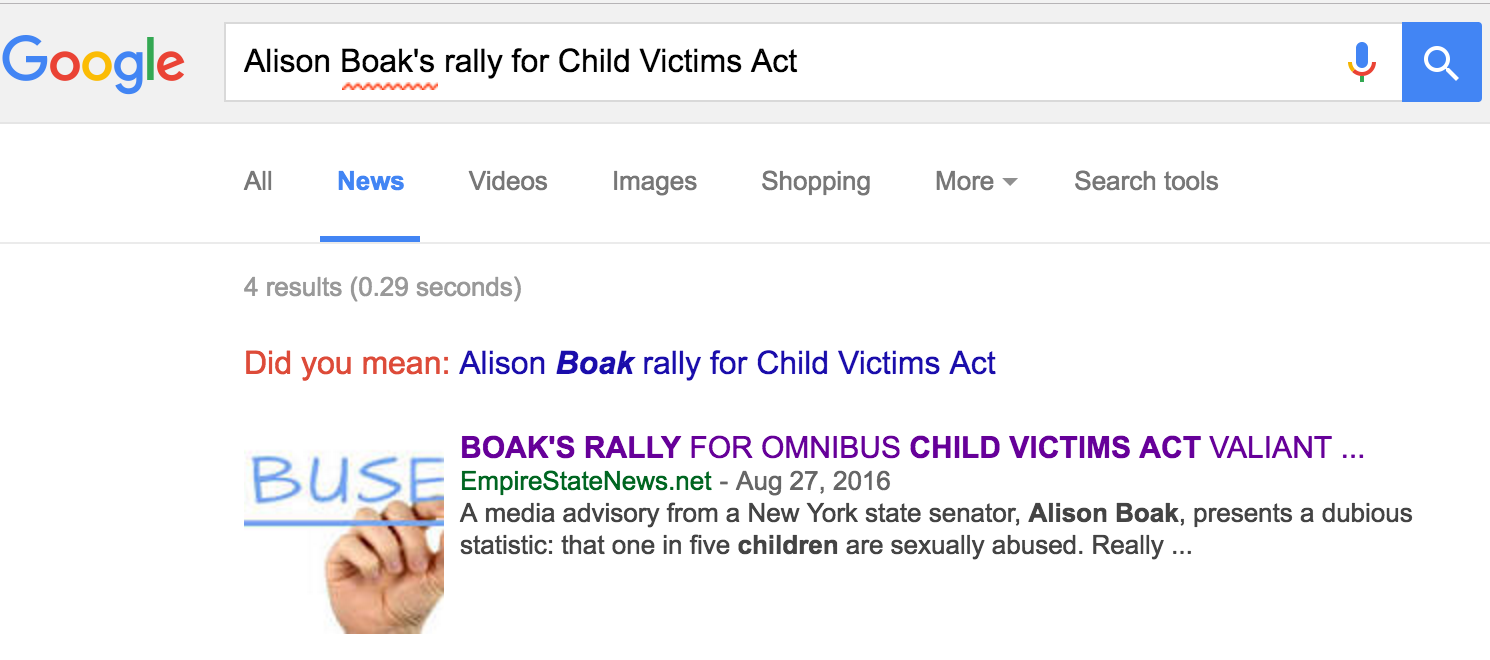The width and height of the screenshot is (1490, 660).
Task: Go to the Images tab
Action: click(x=654, y=181)
